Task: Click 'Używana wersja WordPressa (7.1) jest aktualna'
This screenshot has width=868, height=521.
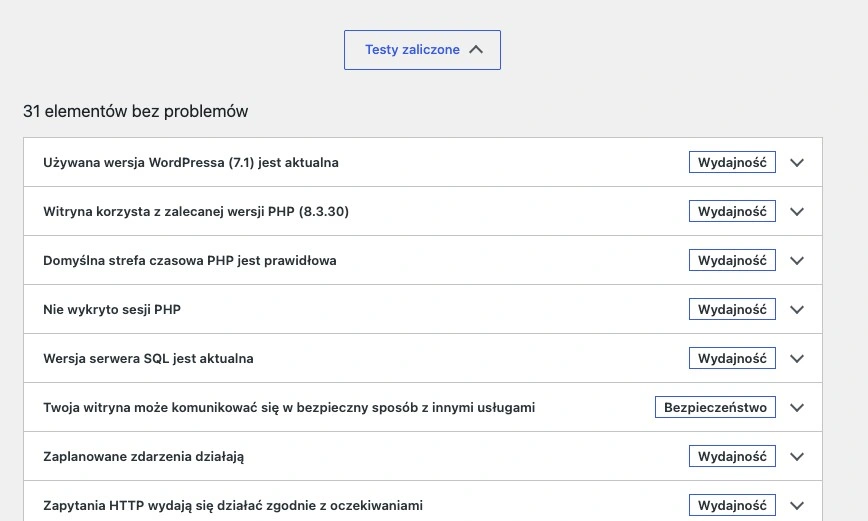Action: (x=191, y=162)
